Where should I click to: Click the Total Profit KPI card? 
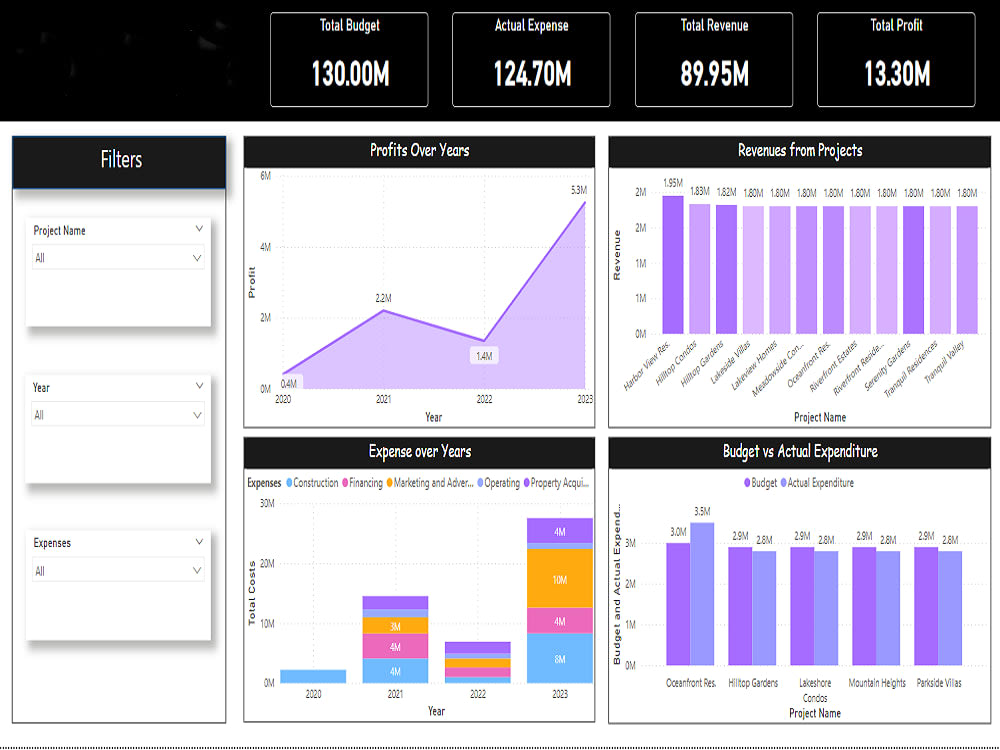click(895, 58)
